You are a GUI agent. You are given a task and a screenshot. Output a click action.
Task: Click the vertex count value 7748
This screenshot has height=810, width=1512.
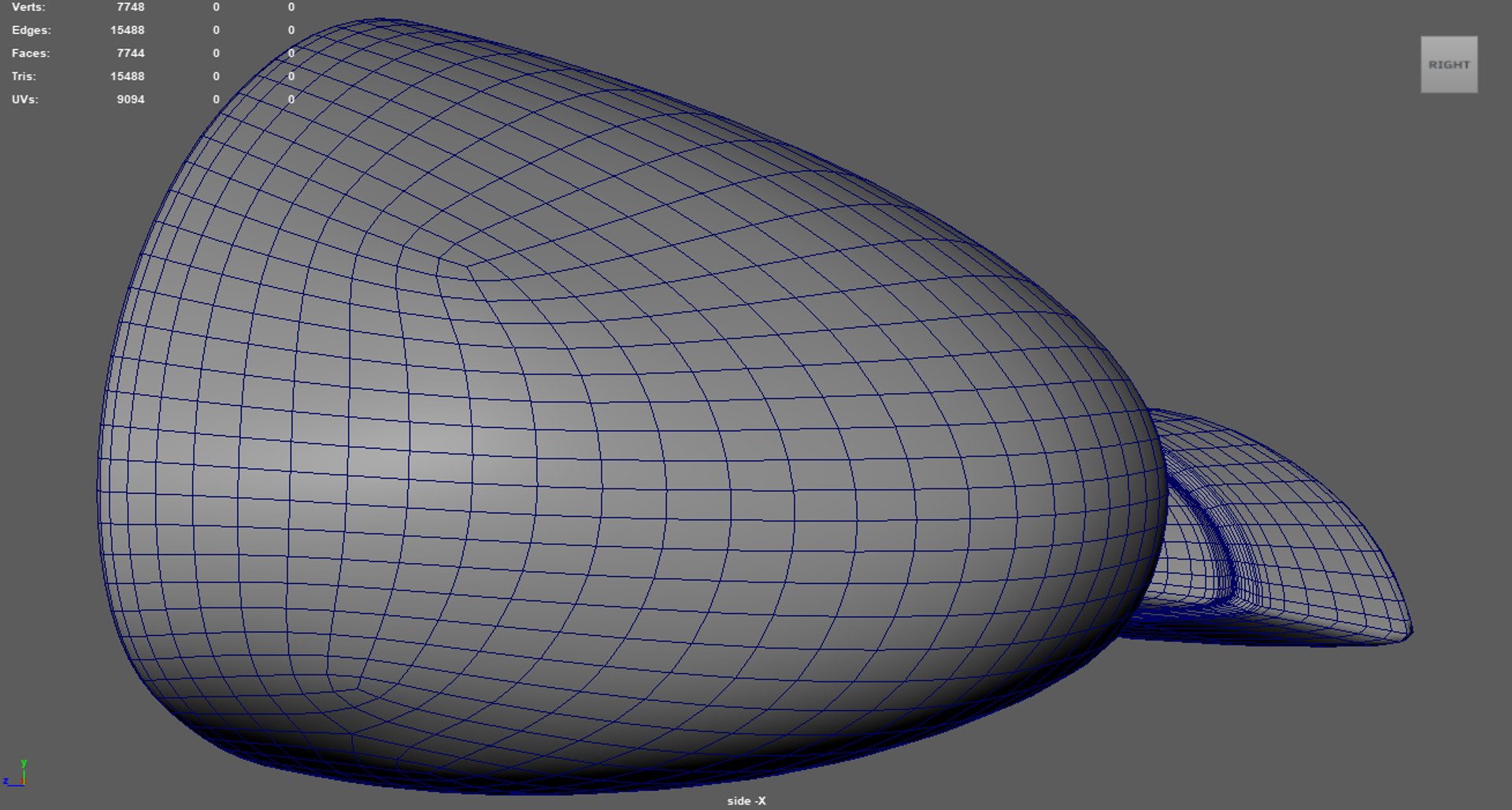click(x=131, y=7)
